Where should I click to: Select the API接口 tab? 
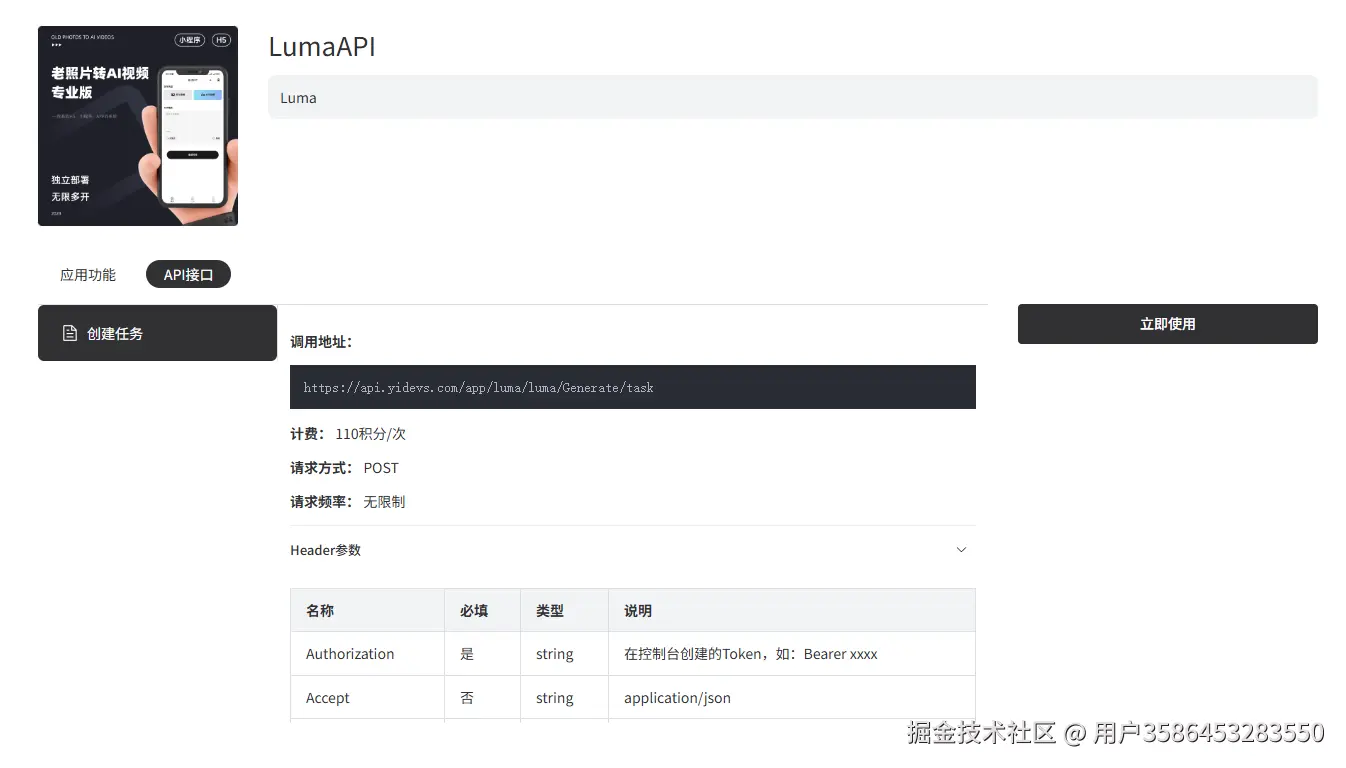[188, 274]
